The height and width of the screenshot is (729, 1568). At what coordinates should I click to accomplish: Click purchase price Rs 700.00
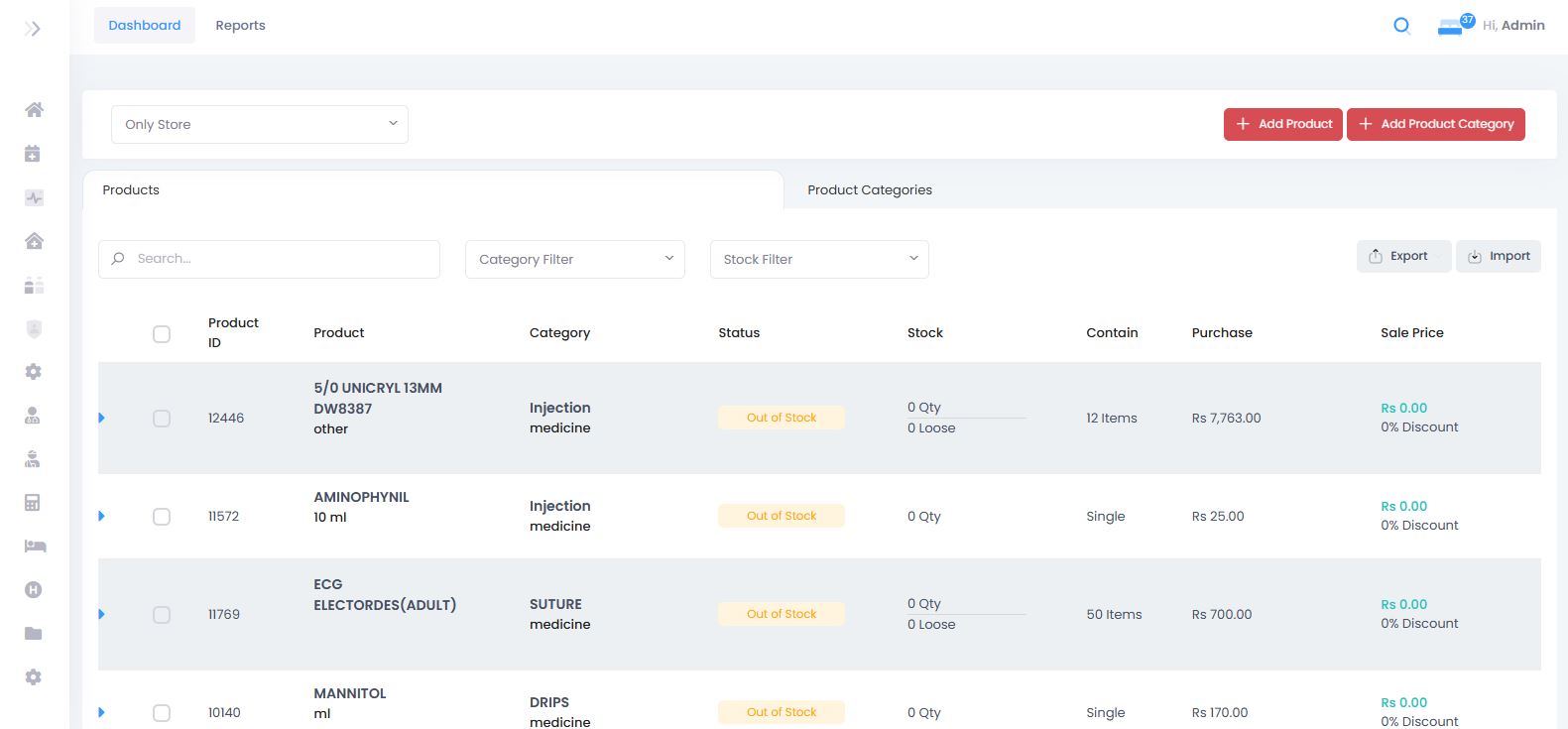1222,614
